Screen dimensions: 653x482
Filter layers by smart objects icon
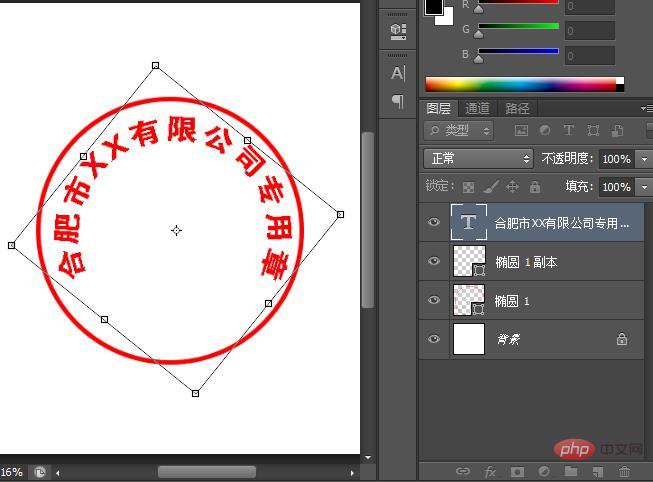(x=617, y=131)
